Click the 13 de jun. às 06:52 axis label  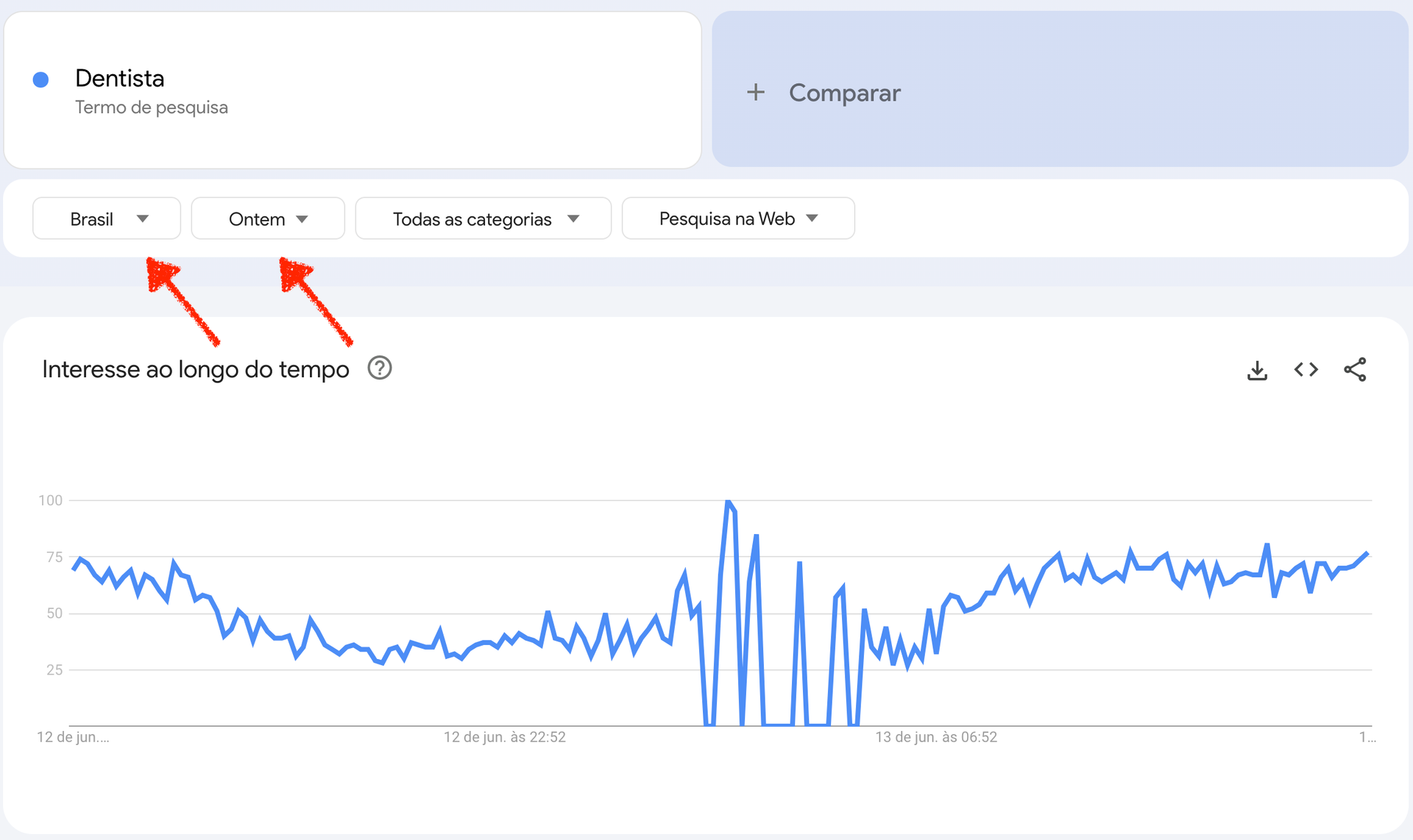[x=937, y=737]
